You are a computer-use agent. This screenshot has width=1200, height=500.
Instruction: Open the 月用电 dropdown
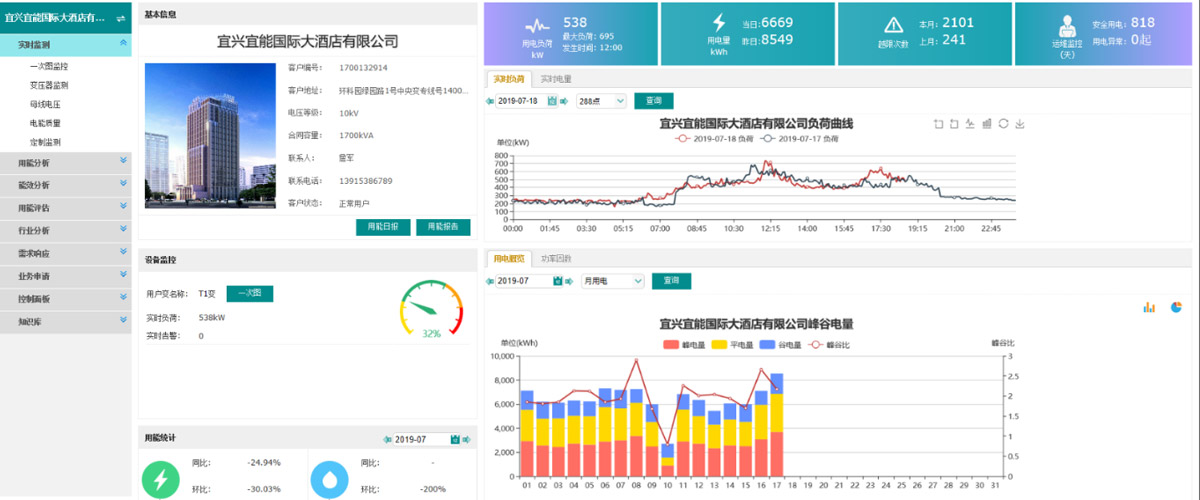coord(612,281)
